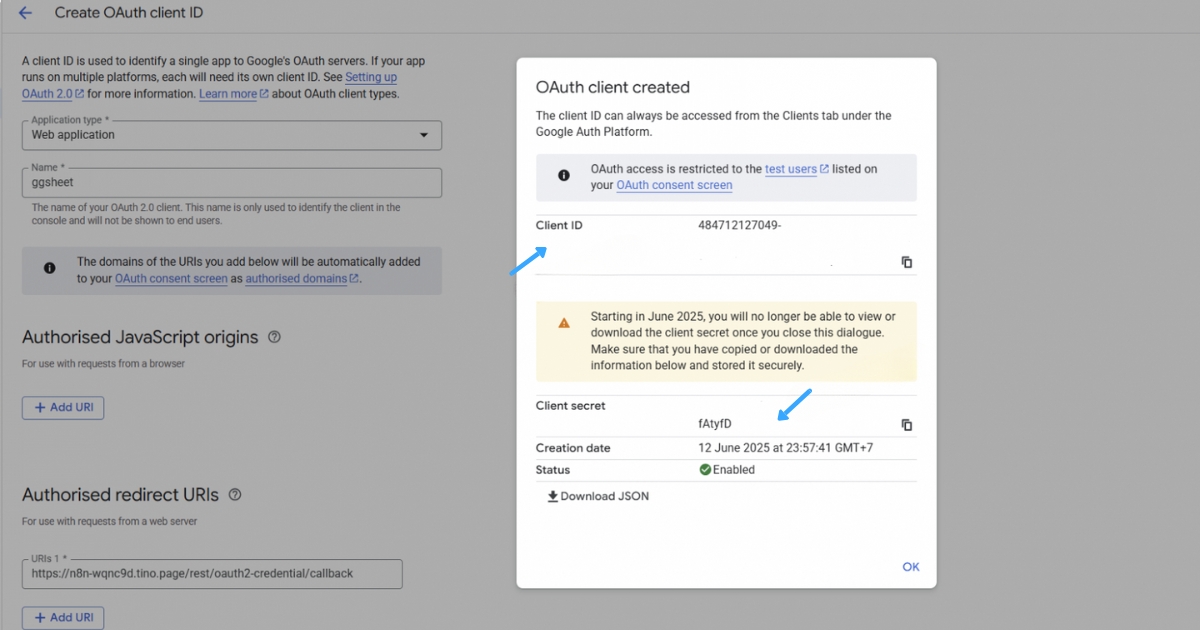The height and width of the screenshot is (630, 1200).
Task: Open the Setting up OAuth 2.0 link
Action: [371, 77]
